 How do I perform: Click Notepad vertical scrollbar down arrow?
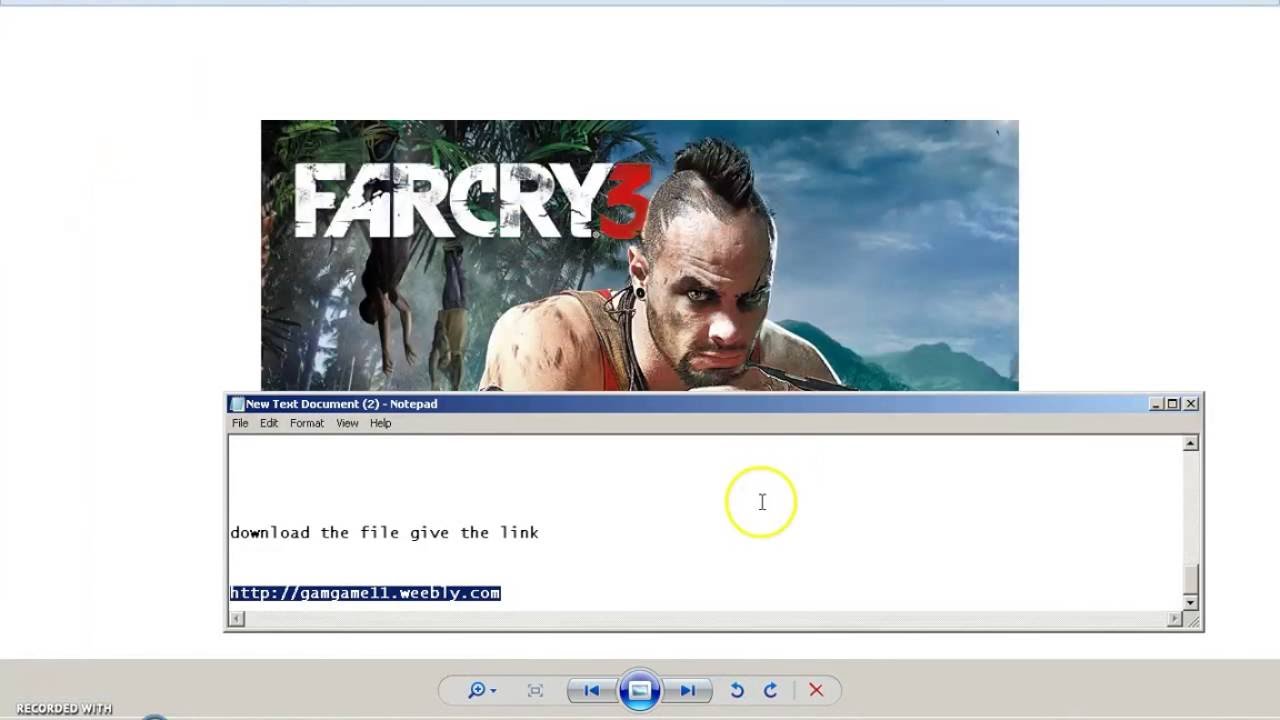tap(1190, 602)
